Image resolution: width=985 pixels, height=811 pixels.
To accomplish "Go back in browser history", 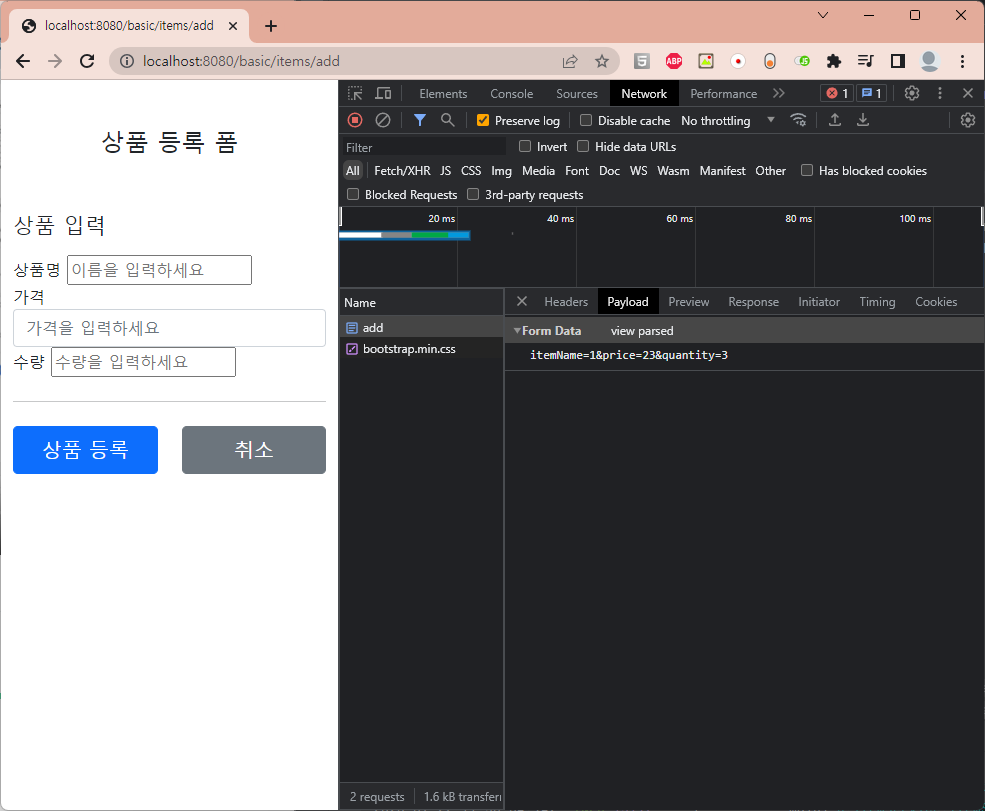I will coord(23,61).
